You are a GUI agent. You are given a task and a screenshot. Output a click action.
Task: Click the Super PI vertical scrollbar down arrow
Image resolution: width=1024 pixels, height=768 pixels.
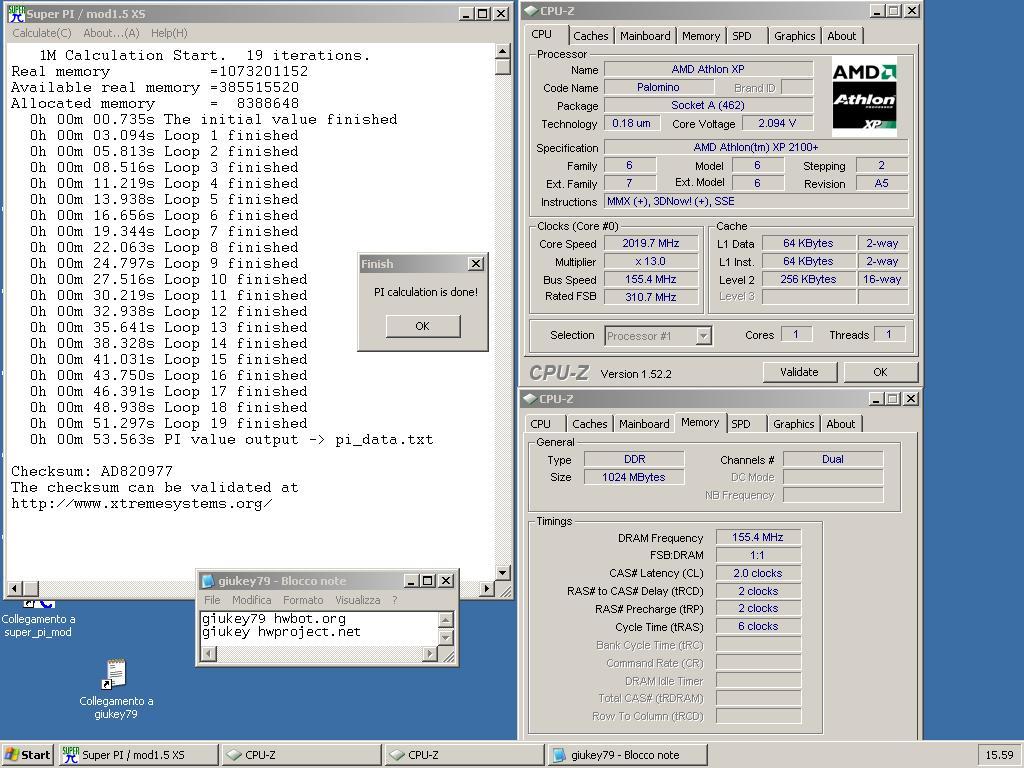(x=502, y=573)
